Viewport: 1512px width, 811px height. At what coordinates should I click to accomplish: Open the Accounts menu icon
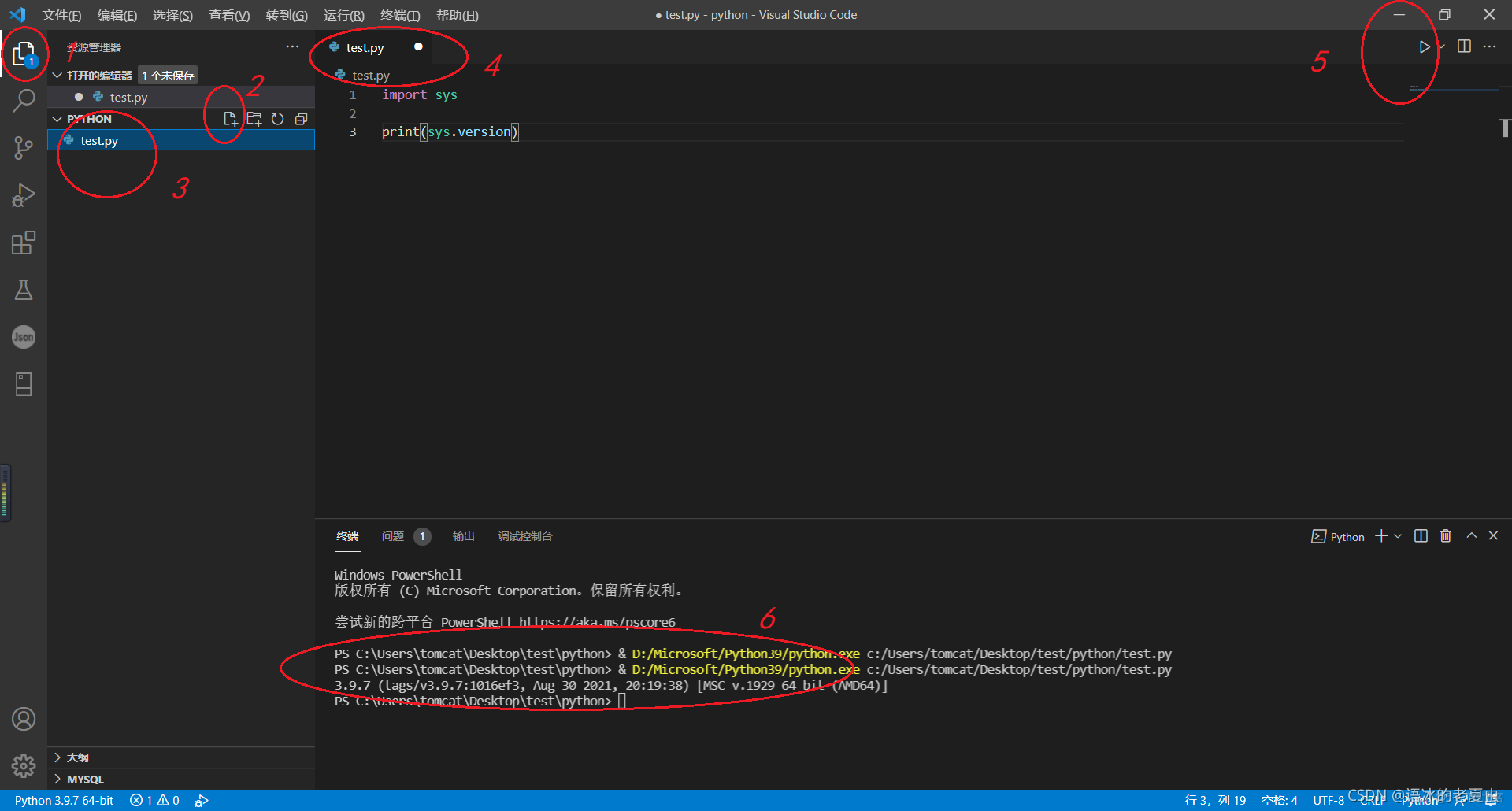pyautogui.click(x=24, y=719)
